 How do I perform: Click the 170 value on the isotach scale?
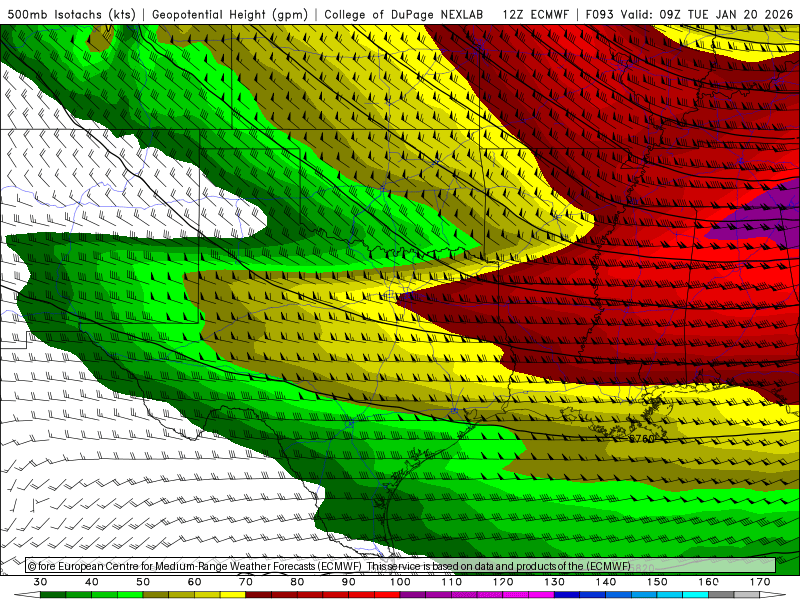760,582
